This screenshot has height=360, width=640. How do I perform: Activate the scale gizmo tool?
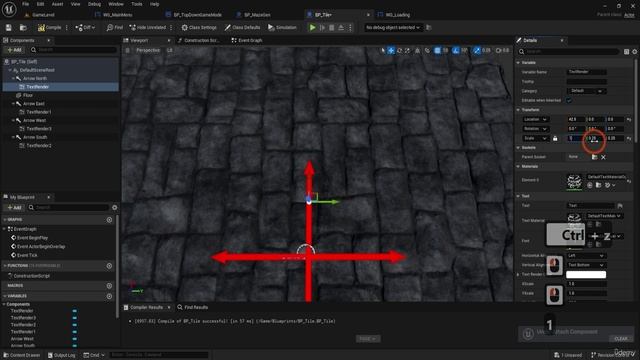(407, 51)
